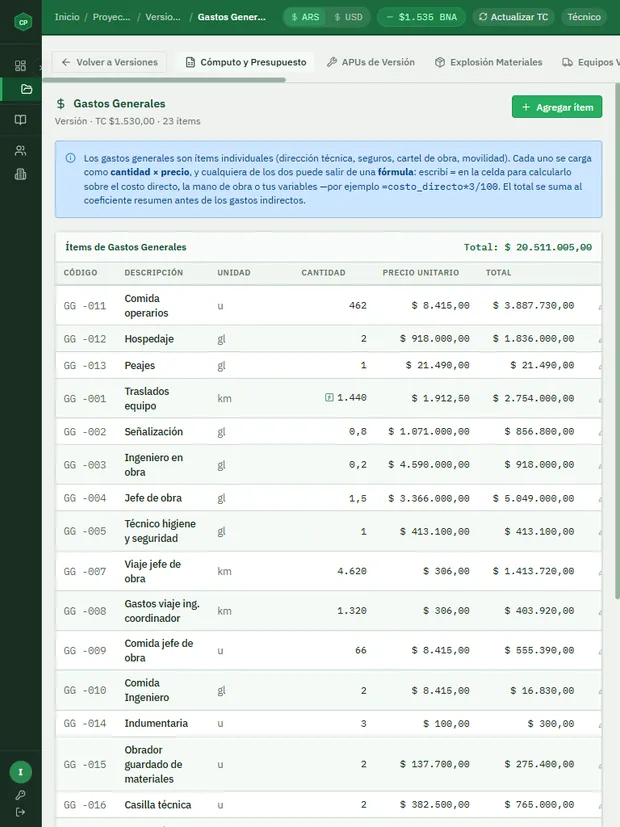Click Casilla técnica unit price $ 382.500,00
Screen dimensions: 620x827
tap(434, 804)
